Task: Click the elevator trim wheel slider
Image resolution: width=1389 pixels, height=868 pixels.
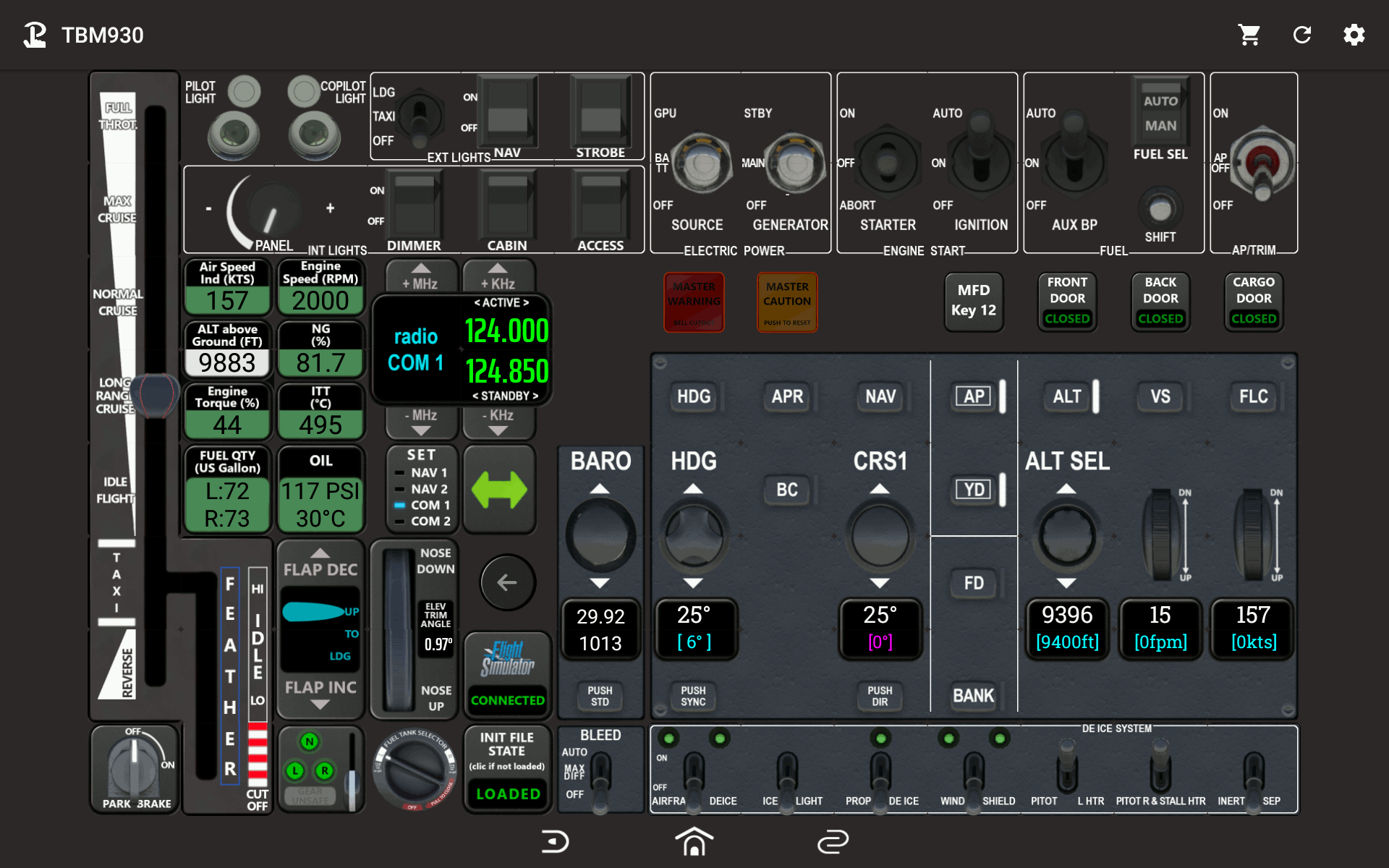Action: coord(397,629)
